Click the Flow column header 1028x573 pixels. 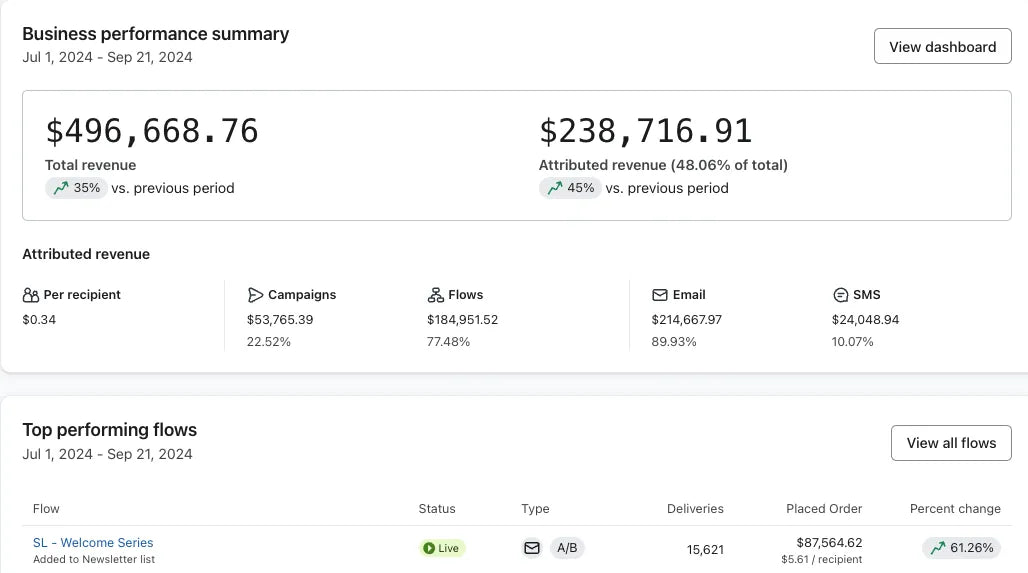click(46, 509)
